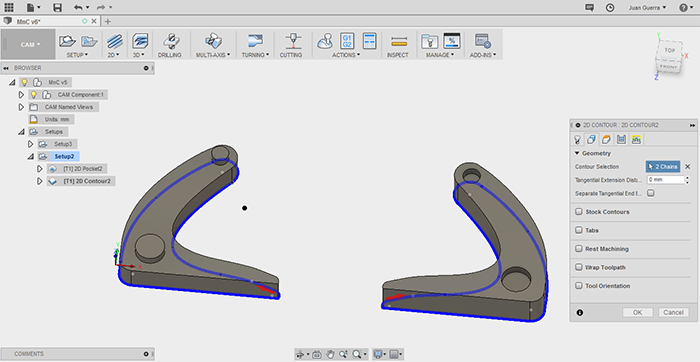Toggle the lightbulb visibility of CAM Component:1
The width and height of the screenshot is (700, 362).
33,95
